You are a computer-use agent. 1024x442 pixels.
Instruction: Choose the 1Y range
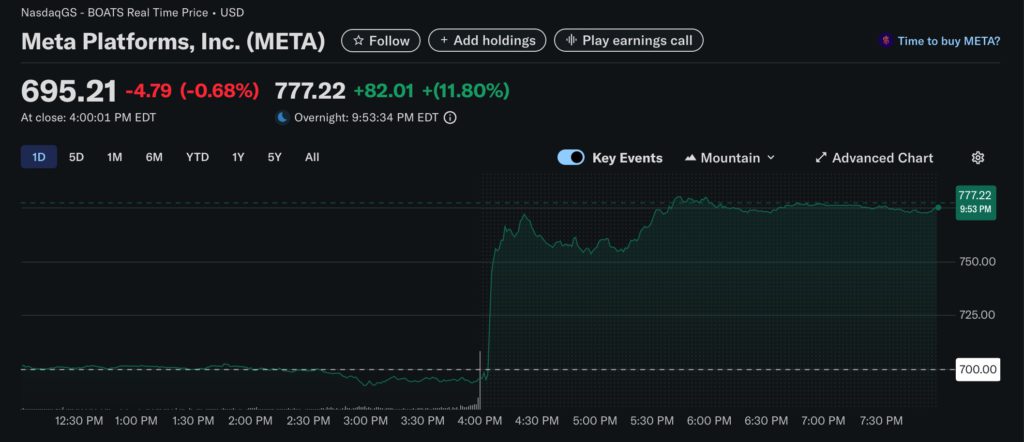pyautogui.click(x=238, y=157)
